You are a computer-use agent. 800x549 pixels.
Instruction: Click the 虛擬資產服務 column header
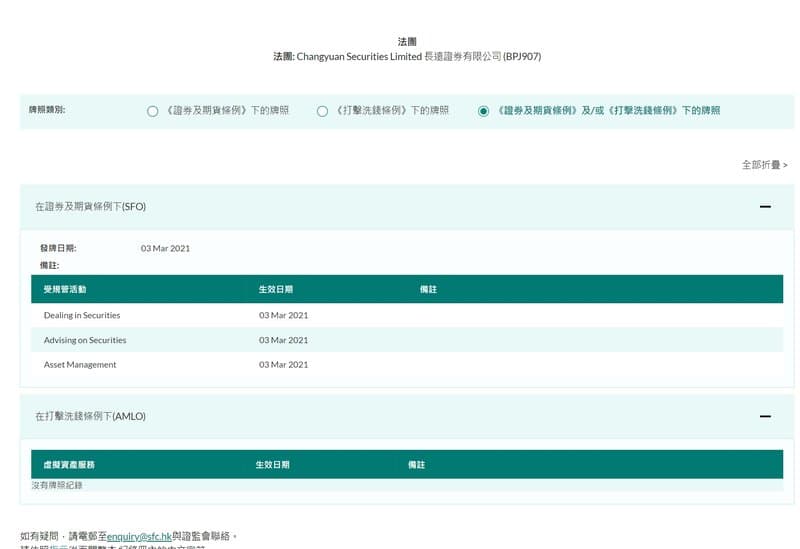[x=69, y=465]
